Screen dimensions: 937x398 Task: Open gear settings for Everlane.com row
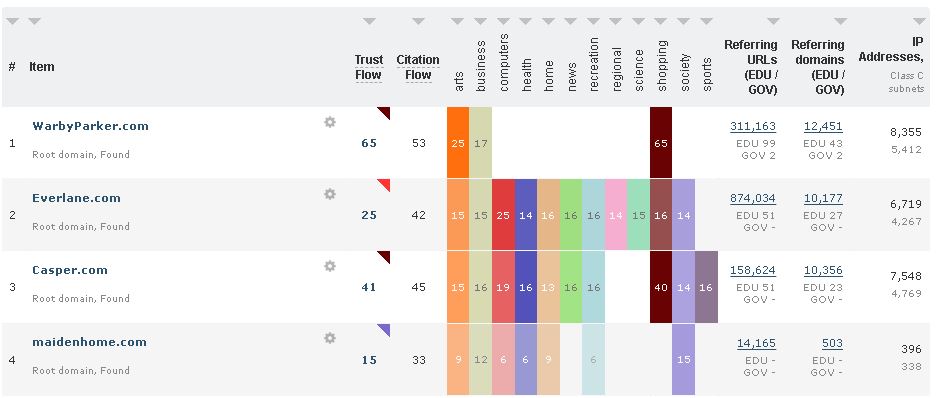(x=330, y=194)
